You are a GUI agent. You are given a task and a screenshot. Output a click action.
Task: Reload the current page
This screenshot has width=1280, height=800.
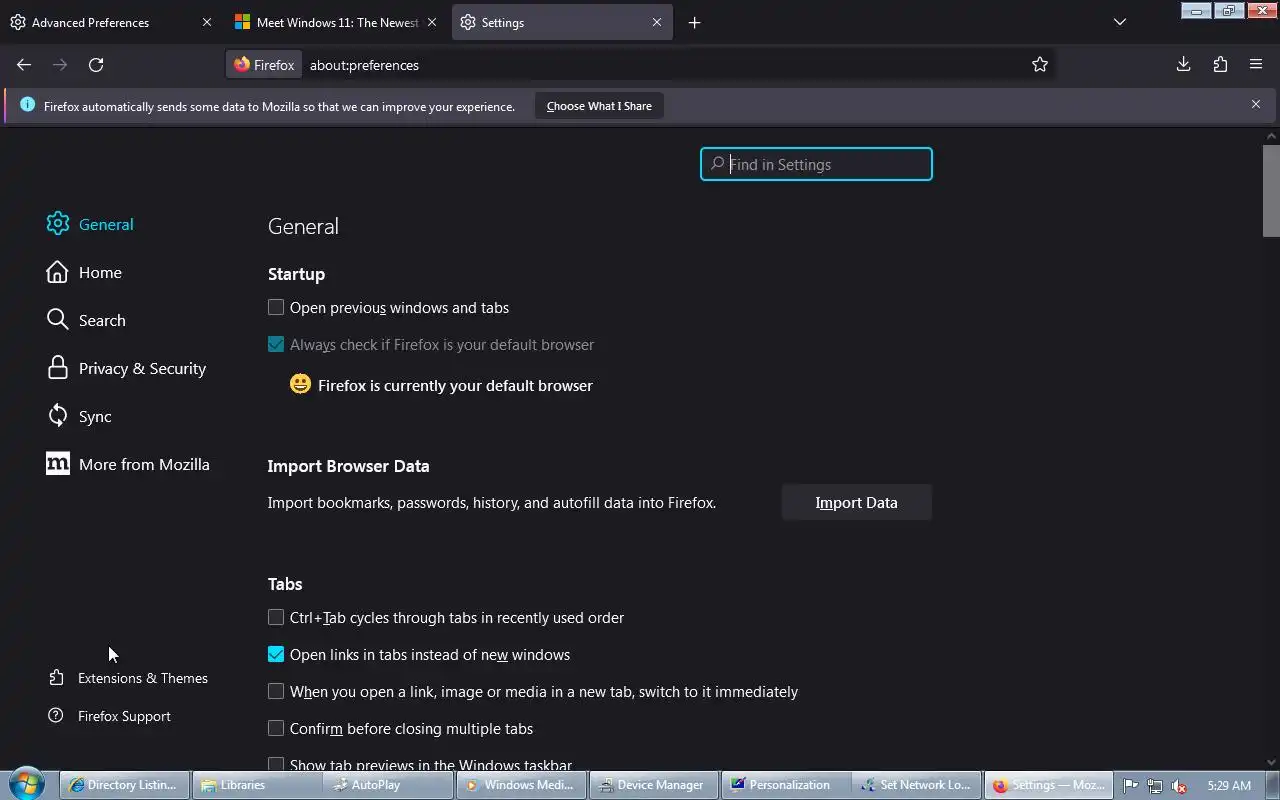coord(96,65)
